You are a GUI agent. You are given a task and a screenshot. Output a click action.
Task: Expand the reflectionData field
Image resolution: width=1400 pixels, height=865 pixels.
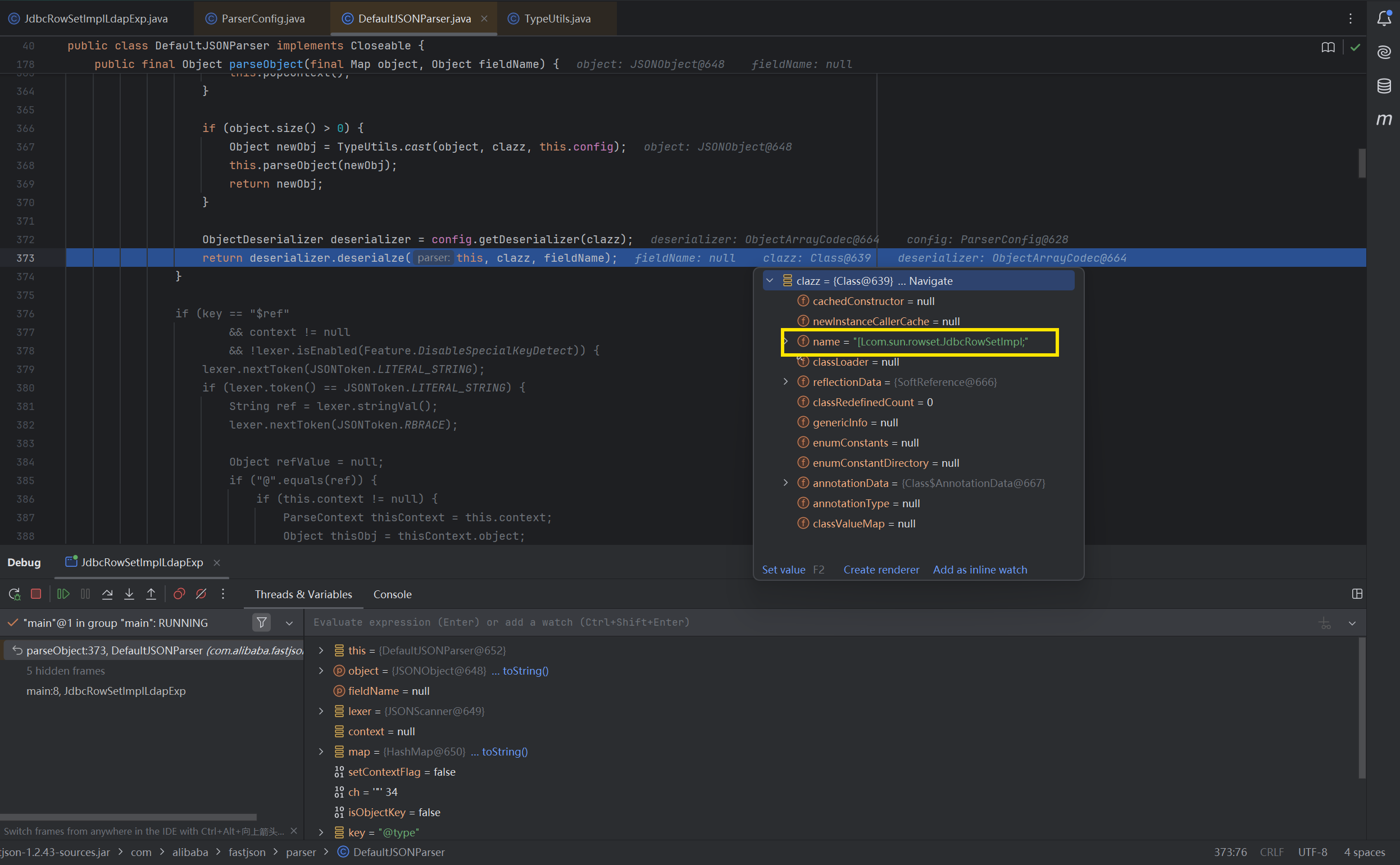pos(786,381)
